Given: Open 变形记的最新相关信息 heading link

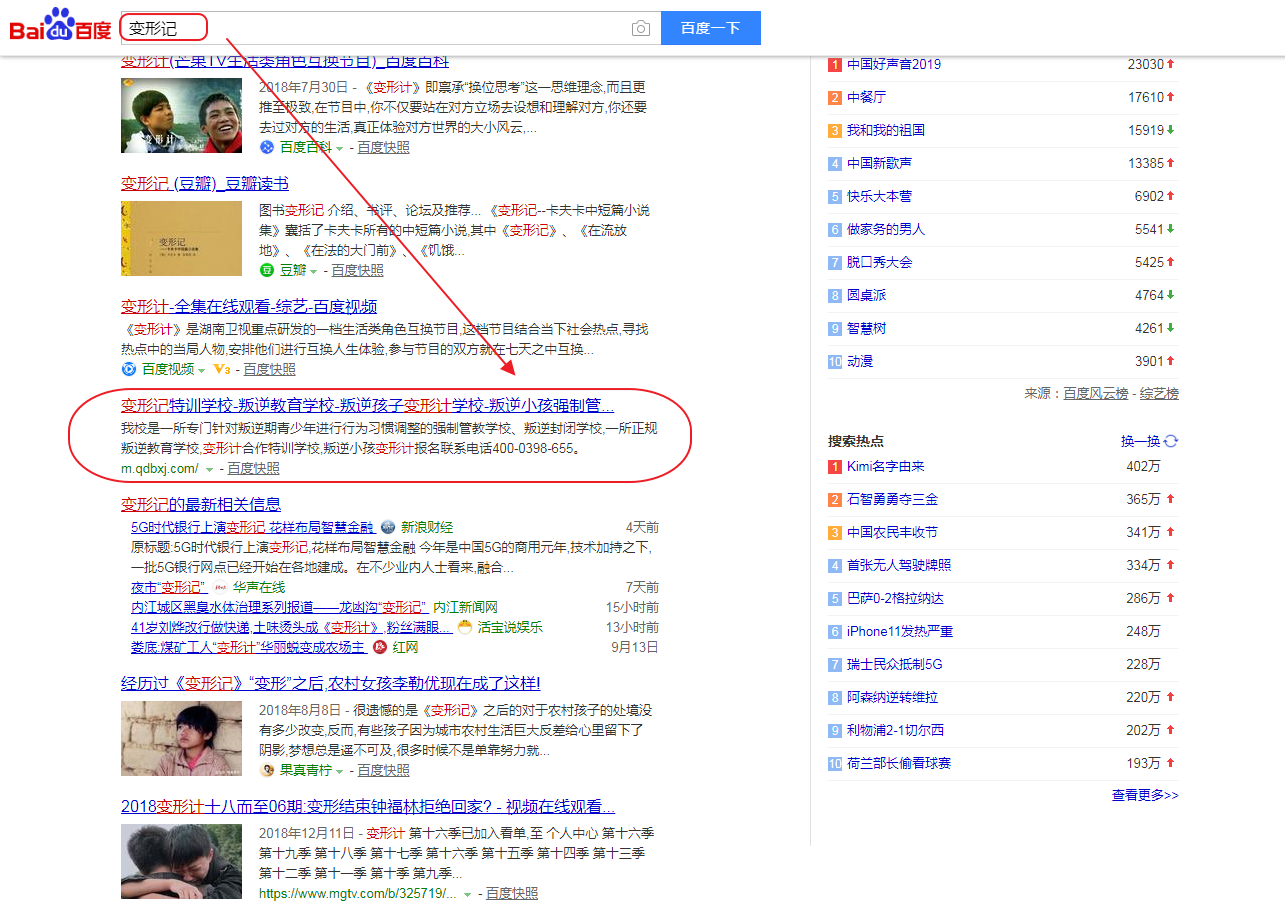Looking at the screenshot, I should coord(201,505).
